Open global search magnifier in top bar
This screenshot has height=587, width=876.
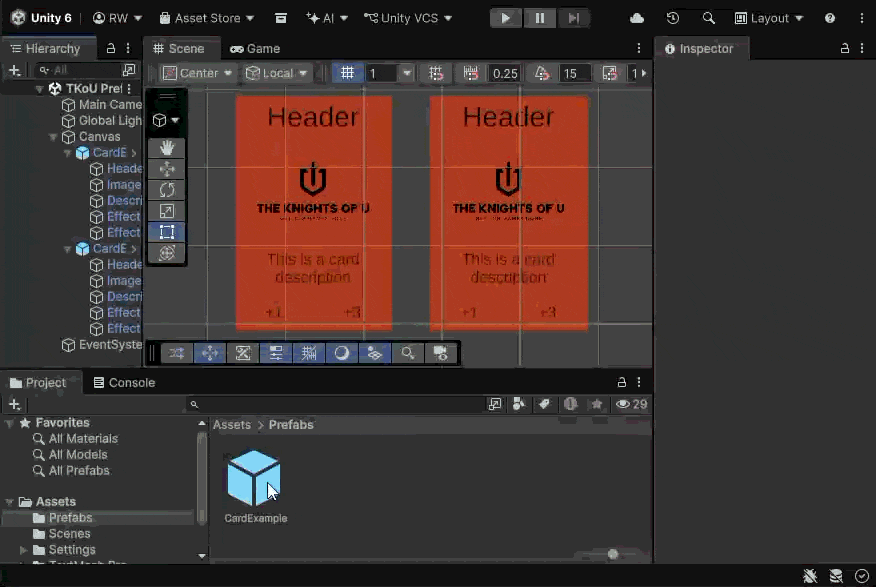[708, 18]
